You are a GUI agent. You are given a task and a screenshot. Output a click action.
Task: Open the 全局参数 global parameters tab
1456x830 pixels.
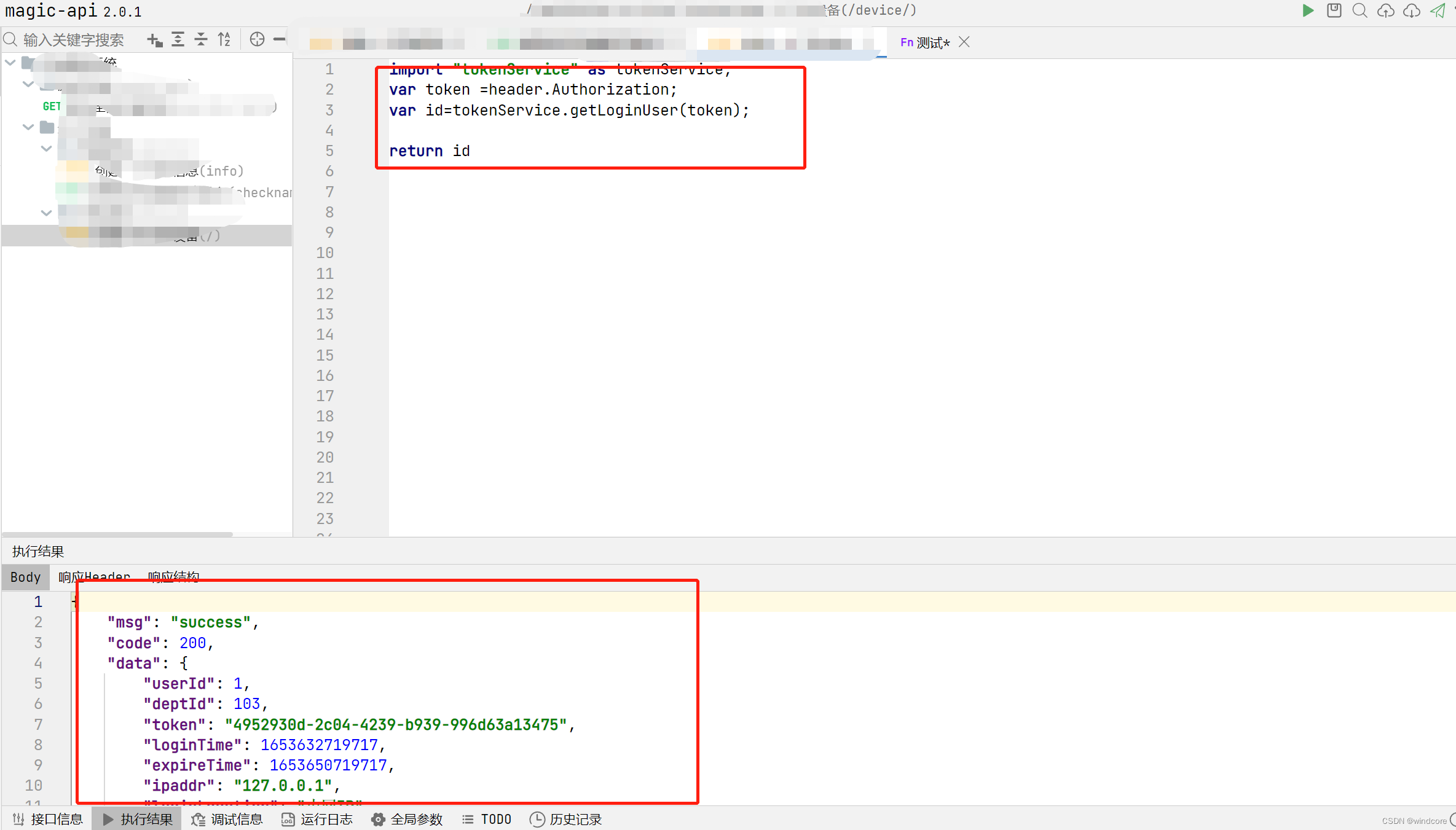coord(407,819)
